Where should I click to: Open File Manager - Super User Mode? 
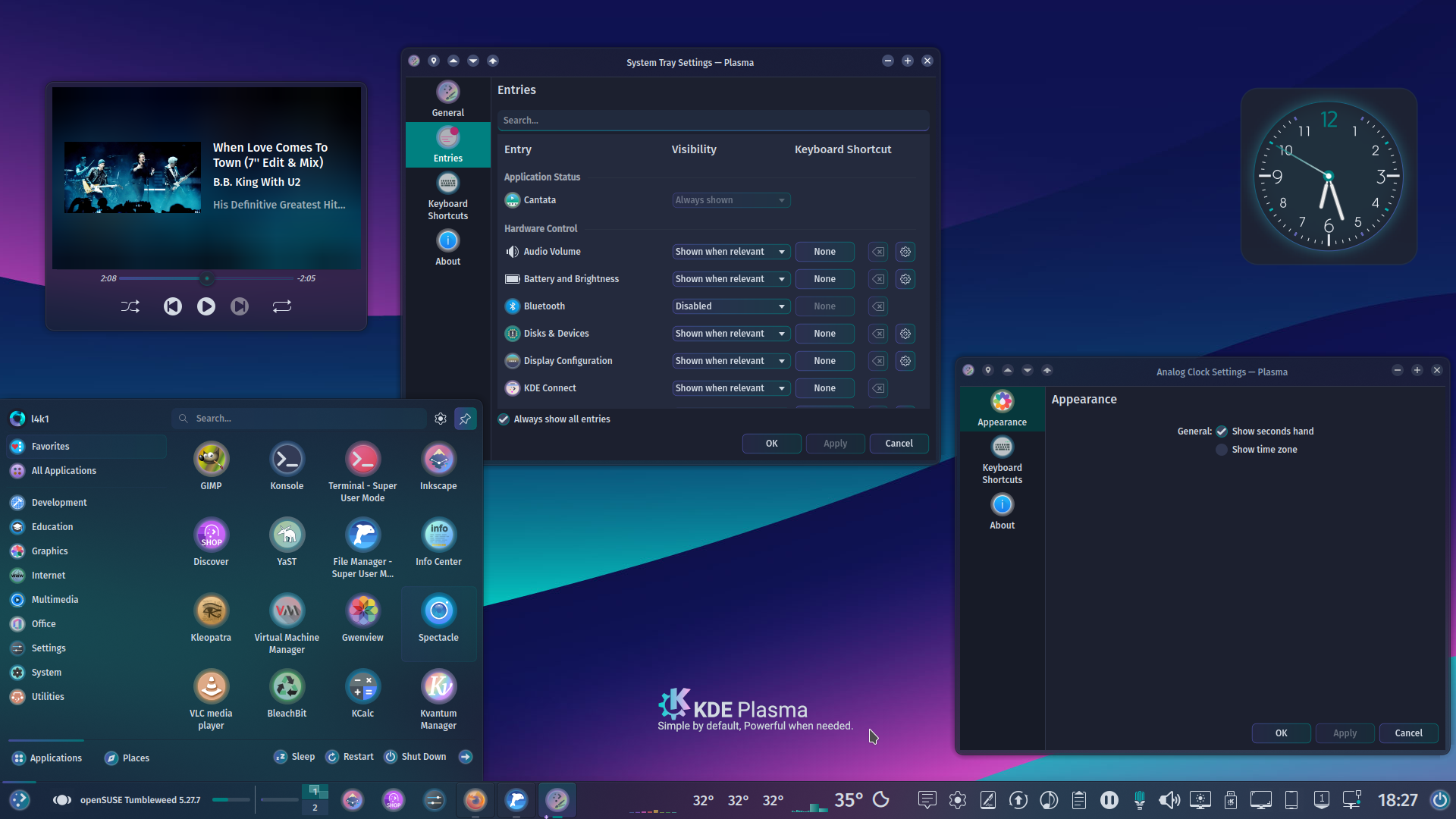(362, 548)
